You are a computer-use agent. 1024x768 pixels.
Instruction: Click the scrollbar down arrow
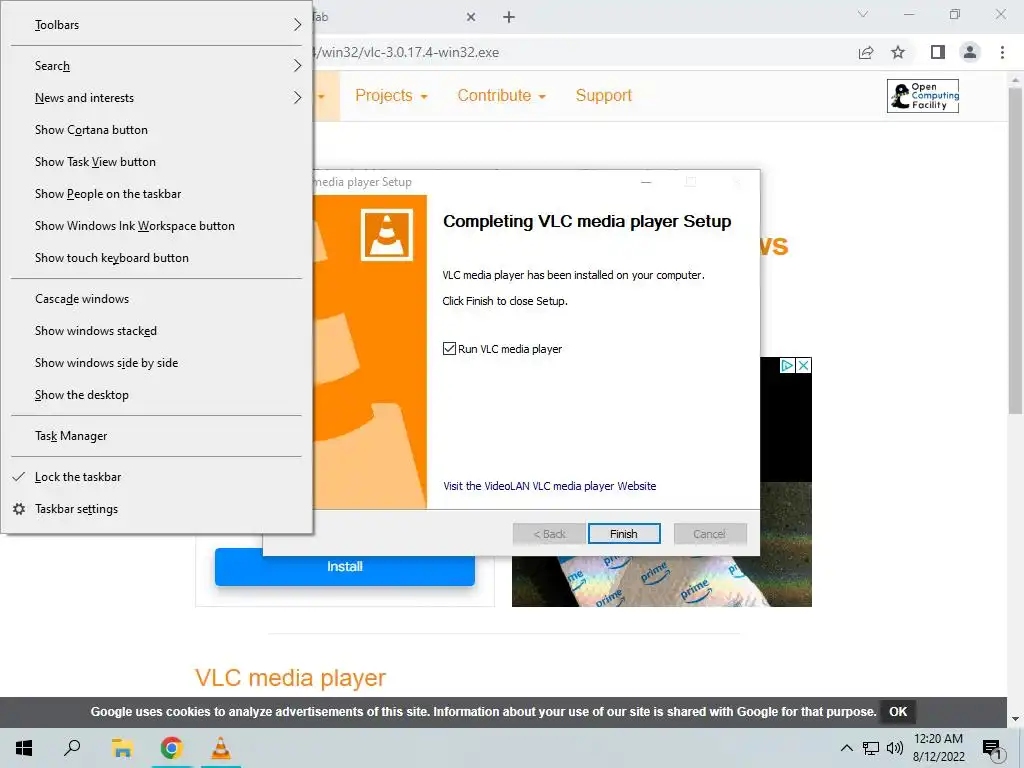click(x=1015, y=718)
